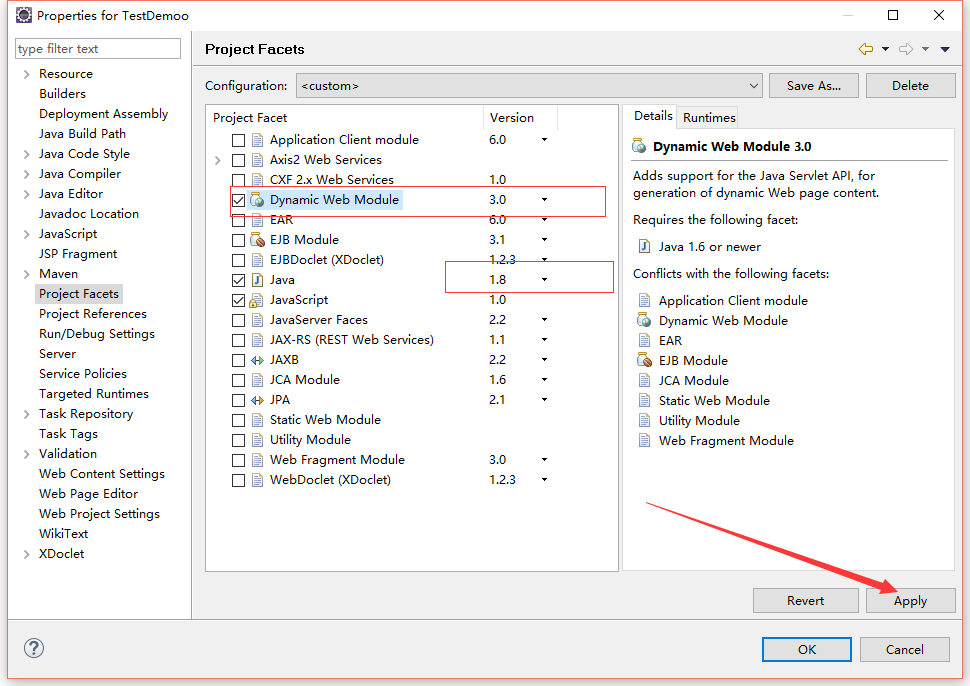Check the JPA facet checkbox
Image resolution: width=970 pixels, height=686 pixels.
coord(238,400)
